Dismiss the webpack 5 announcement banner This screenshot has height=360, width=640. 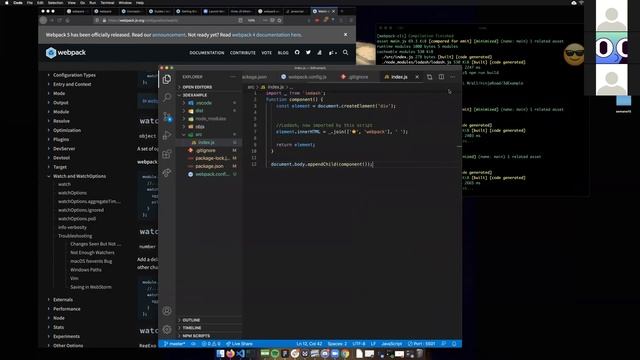[346, 35]
